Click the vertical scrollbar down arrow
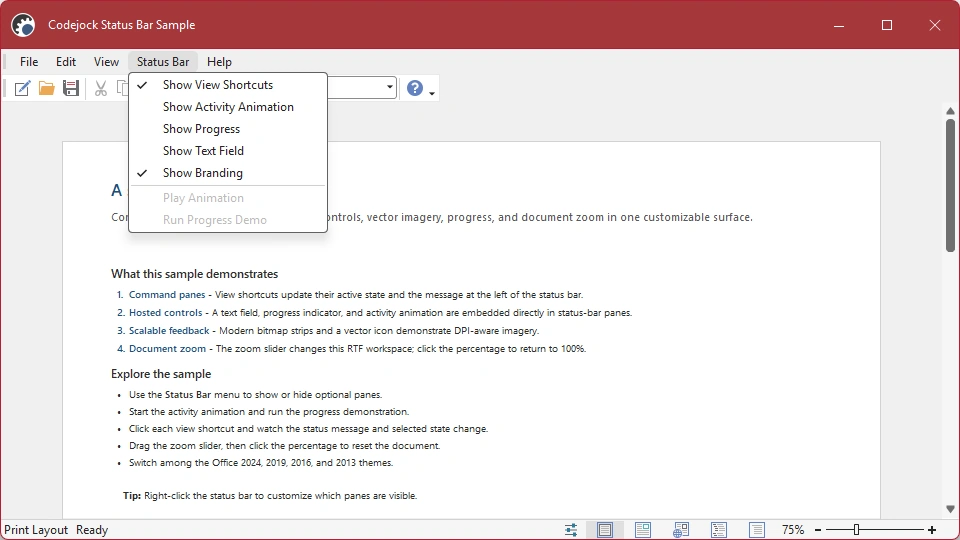The width and height of the screenshot is (960, 540). coord(950,509)
